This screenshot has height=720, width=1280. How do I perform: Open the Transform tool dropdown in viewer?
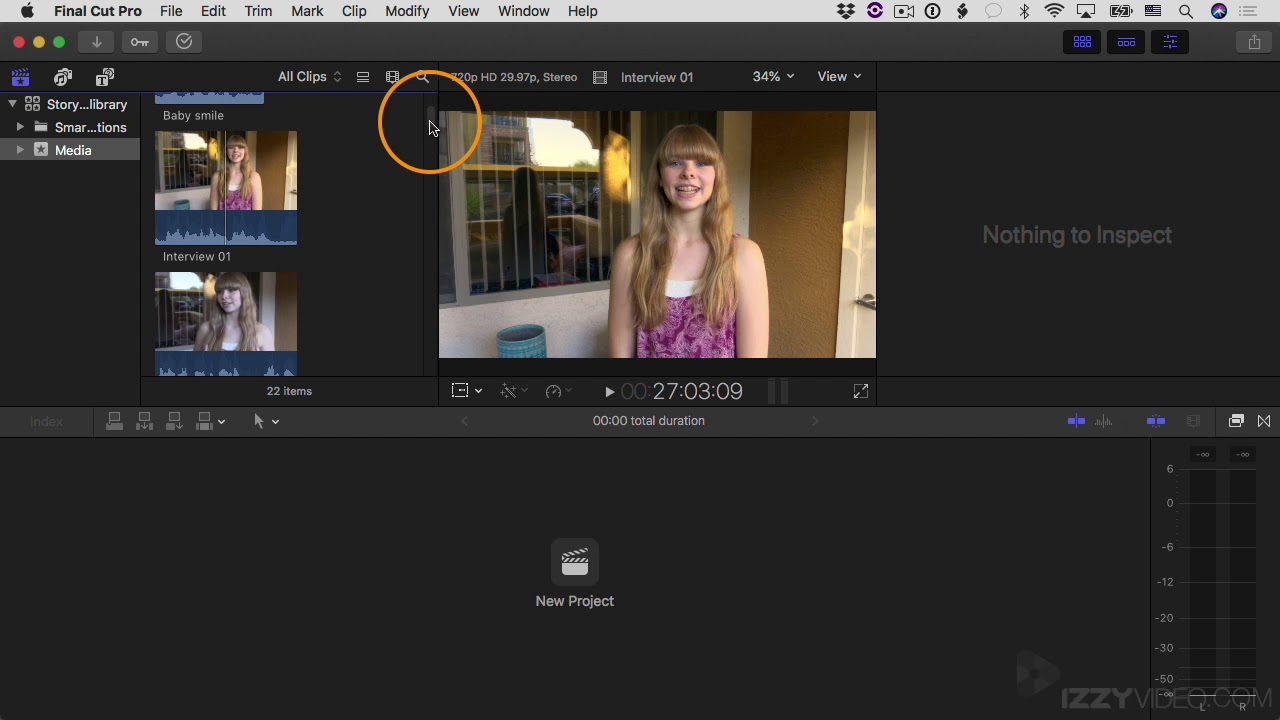(467, 391)
